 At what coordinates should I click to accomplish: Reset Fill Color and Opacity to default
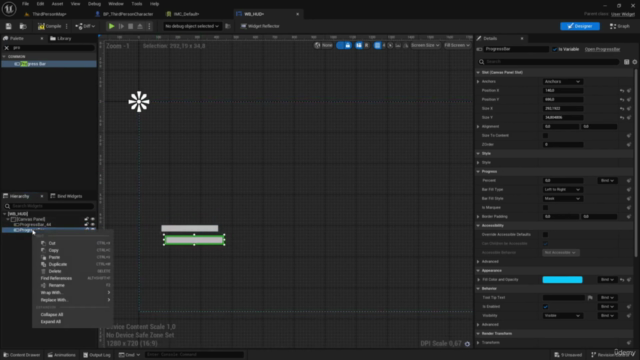point(622,280)
